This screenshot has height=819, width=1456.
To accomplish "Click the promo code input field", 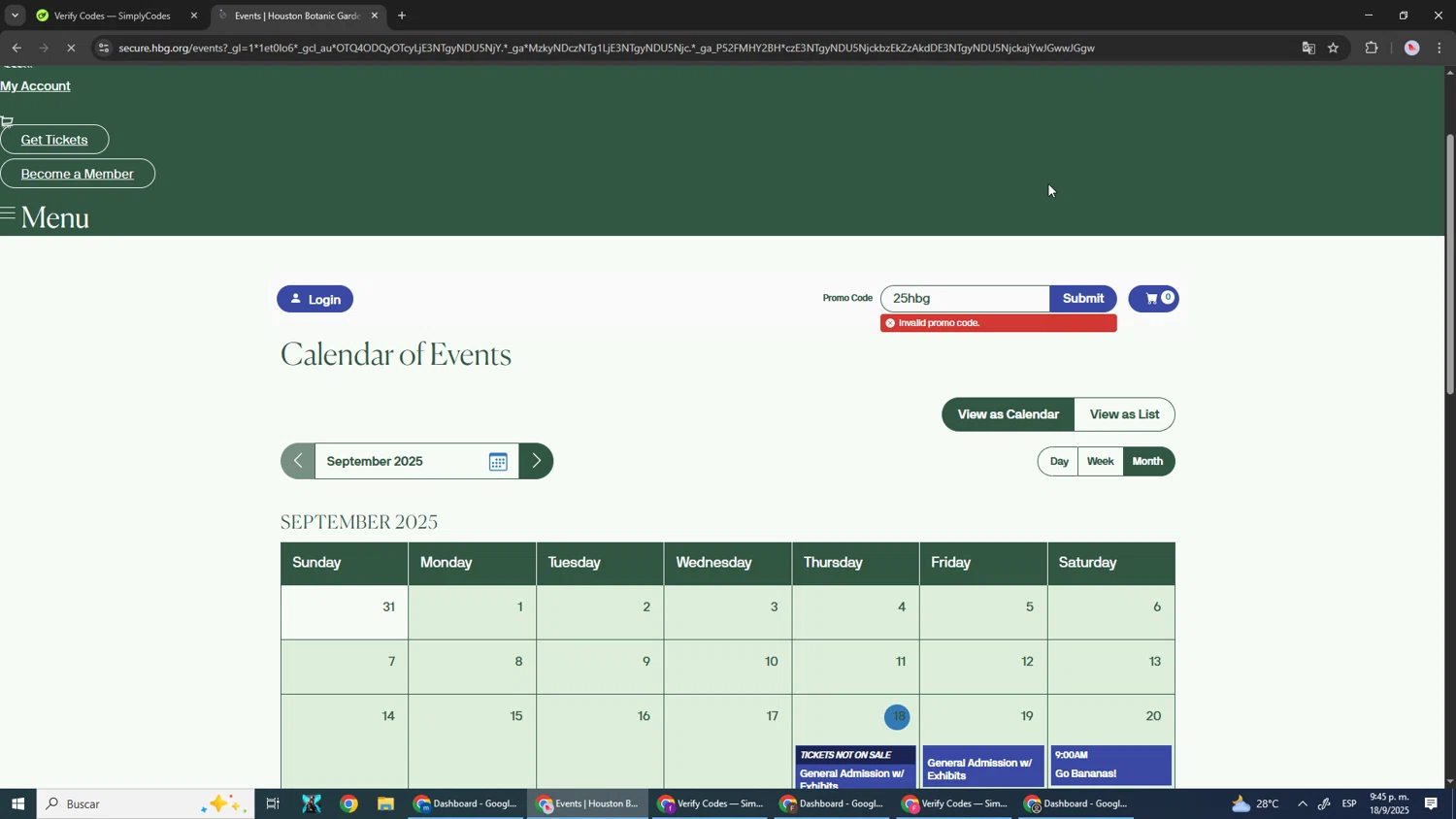I will (x=965, y=299).
